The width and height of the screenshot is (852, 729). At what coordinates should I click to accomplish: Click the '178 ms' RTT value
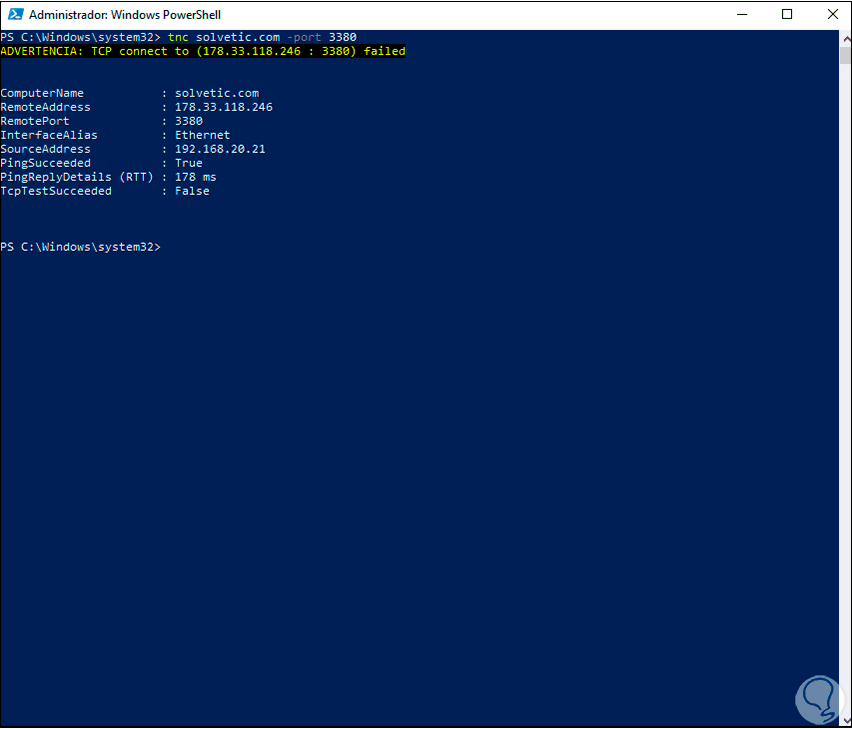(x=196, y=177)
